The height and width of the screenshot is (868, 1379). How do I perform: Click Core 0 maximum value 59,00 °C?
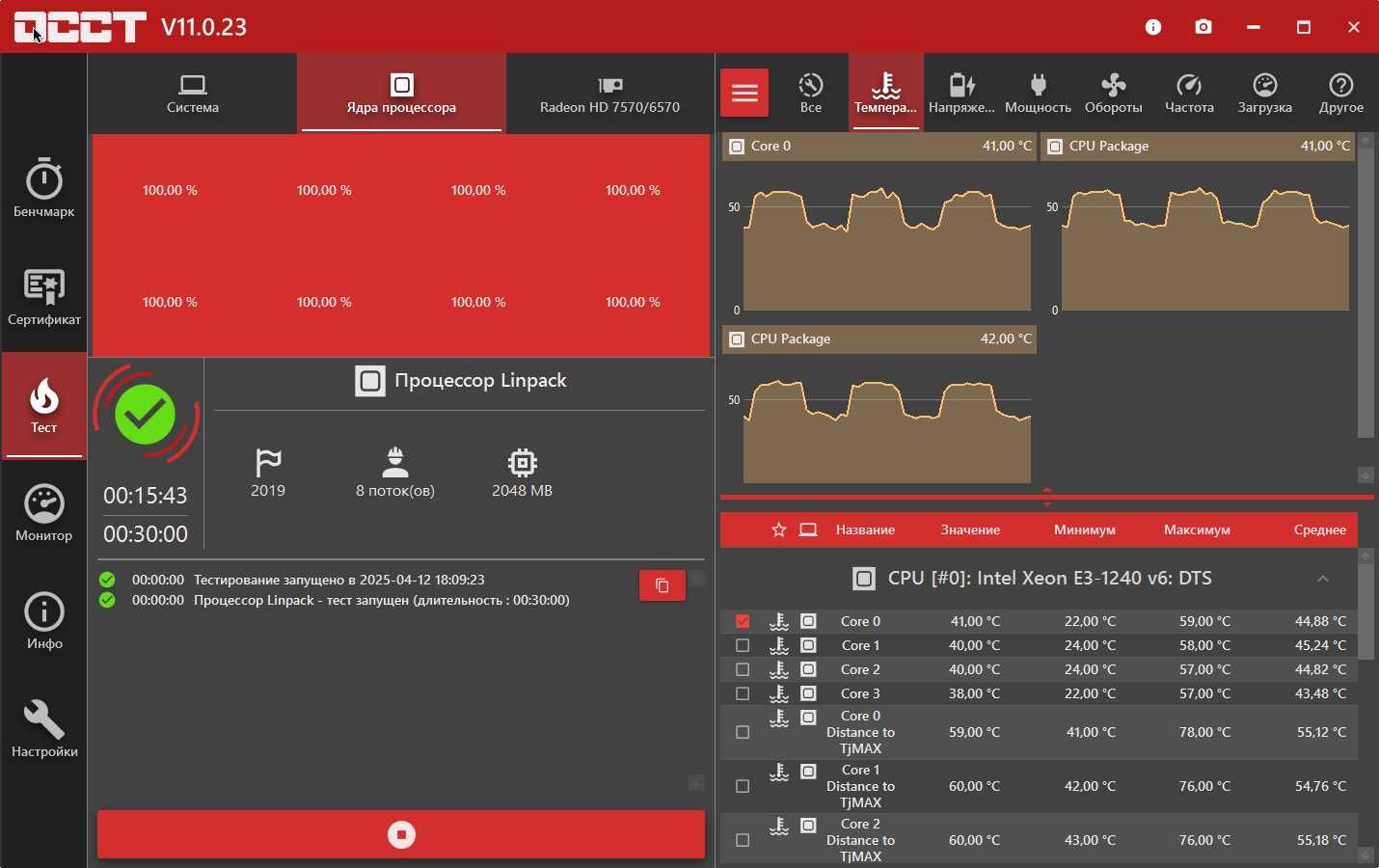(x=1205, y=622)
